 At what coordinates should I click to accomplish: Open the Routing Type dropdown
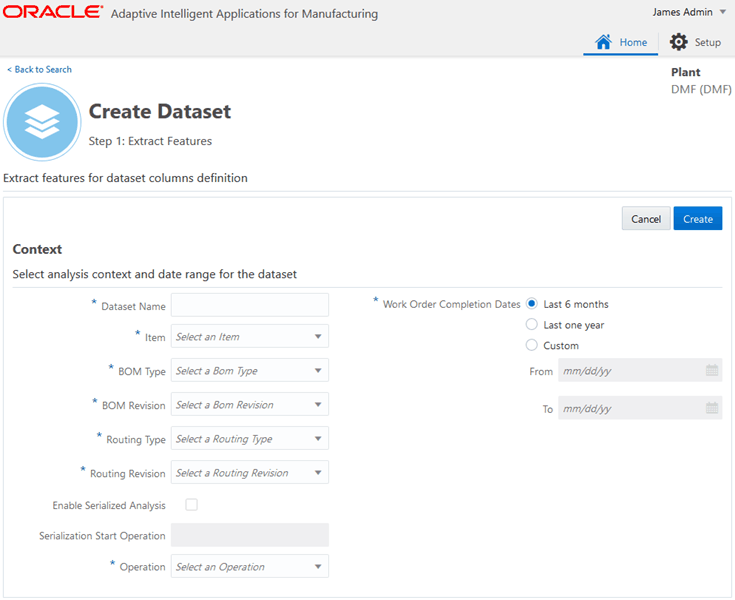249,439
